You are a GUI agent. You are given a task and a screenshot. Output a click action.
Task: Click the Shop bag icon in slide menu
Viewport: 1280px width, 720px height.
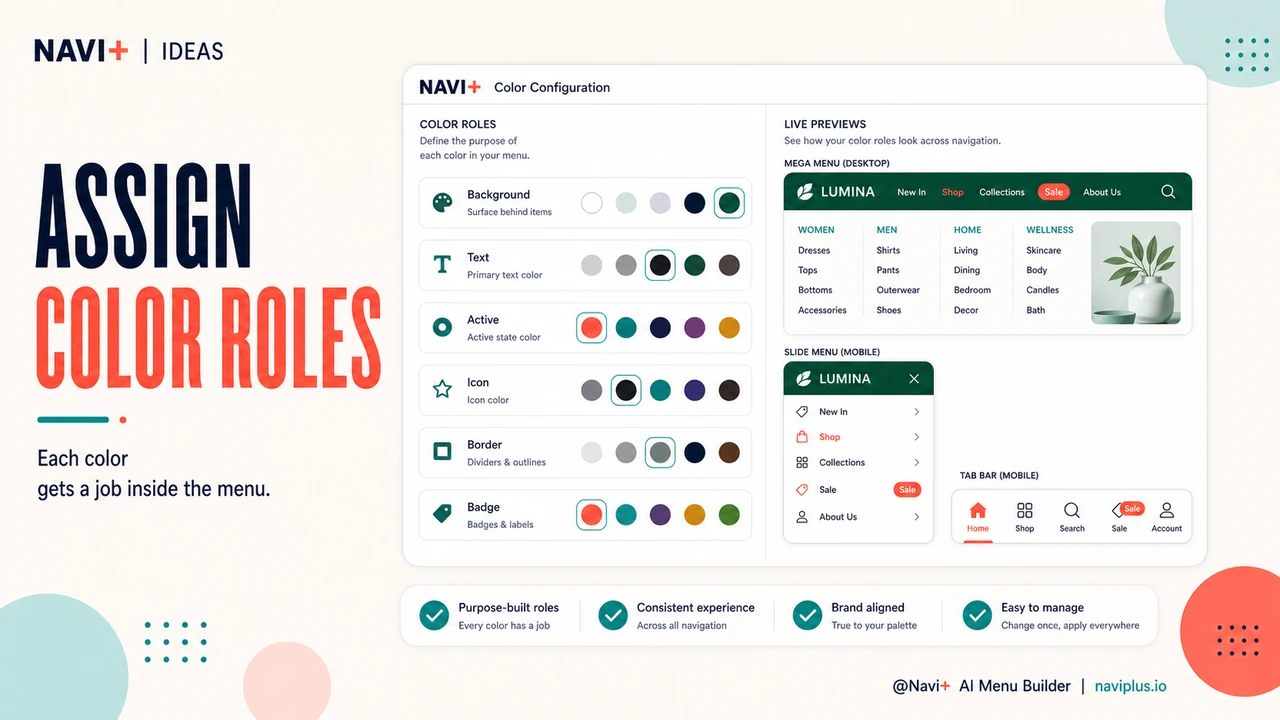tap(802, 437)
